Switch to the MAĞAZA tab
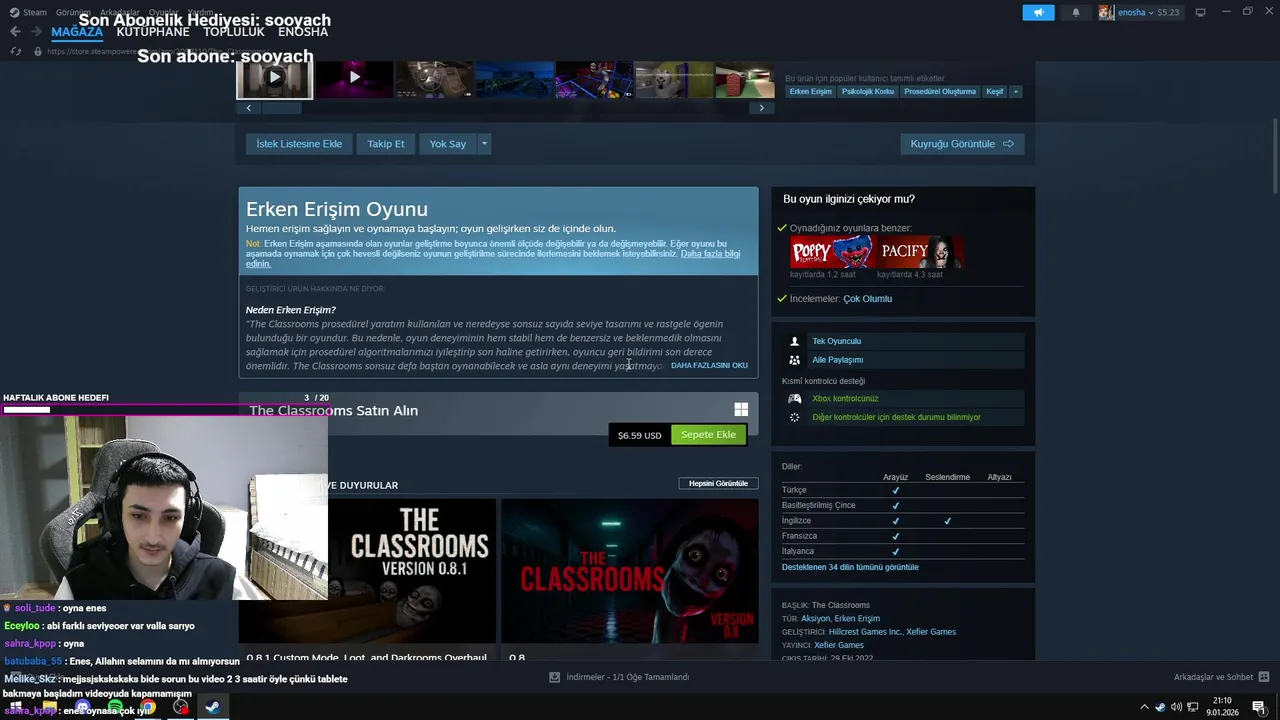Screen dimensions: 1280x720 tap(77, 32)
